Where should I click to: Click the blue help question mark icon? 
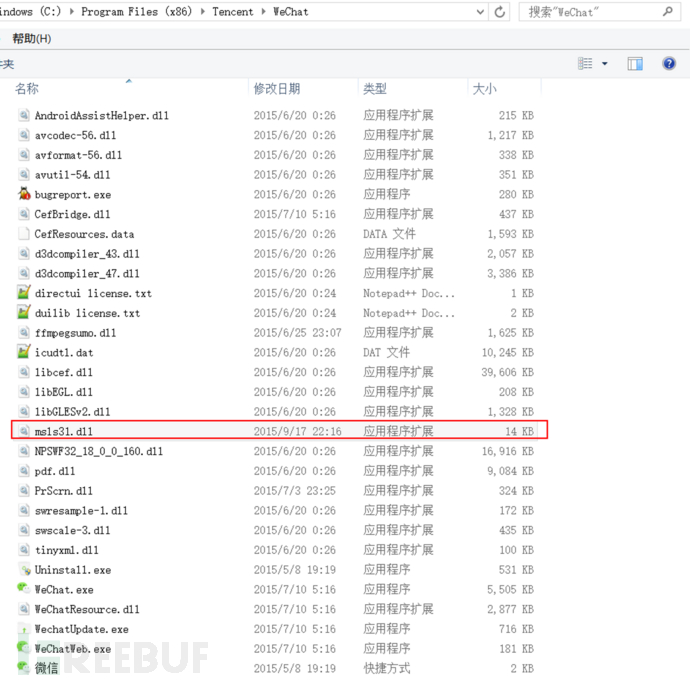tap(669, 63)
